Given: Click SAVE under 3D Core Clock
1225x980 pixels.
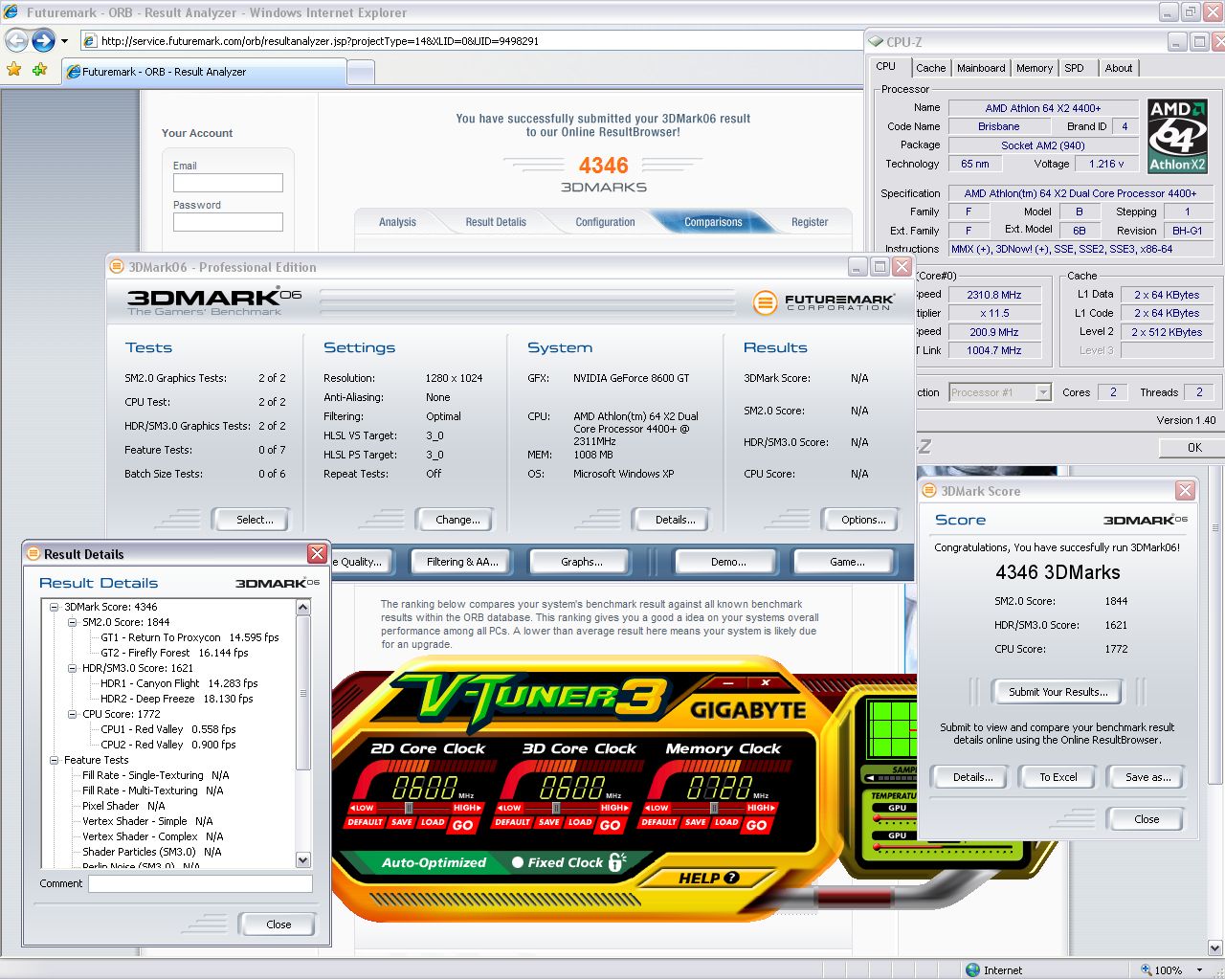Looking at the screenshot, I should pos(549,822).
